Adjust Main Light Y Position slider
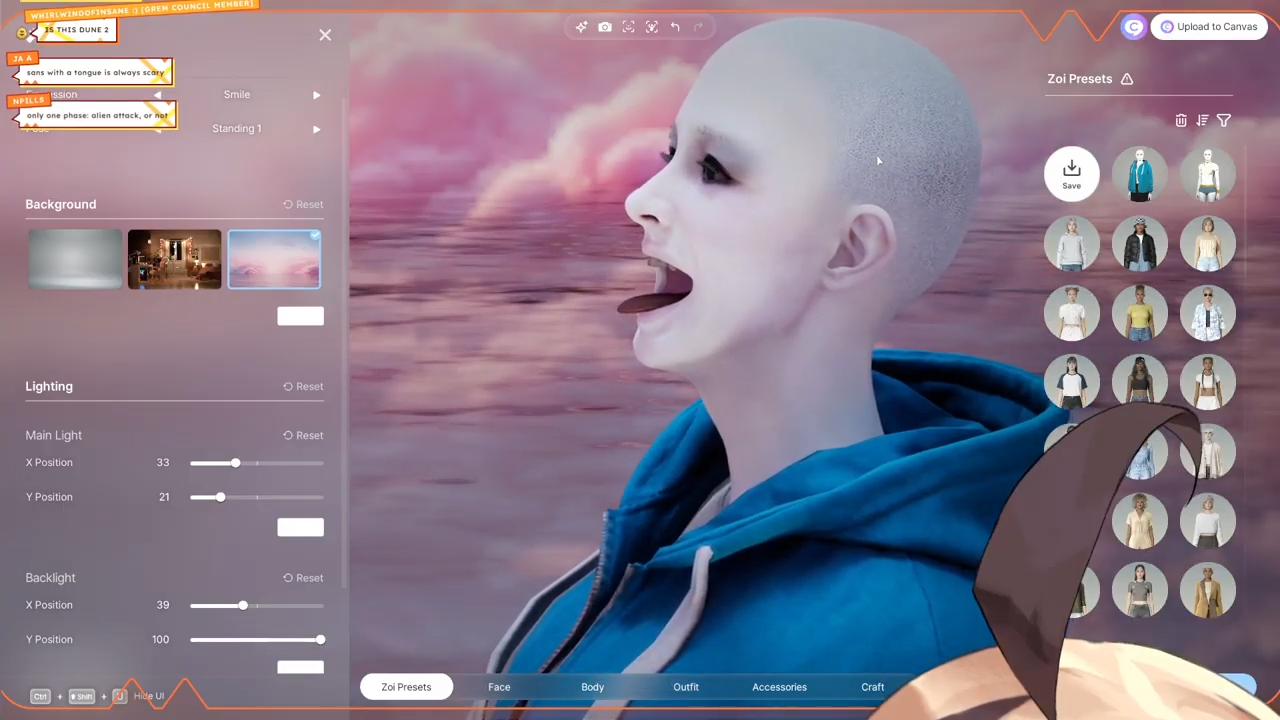The width and height of the screenshot is (1280, 720). coord(257,497)
